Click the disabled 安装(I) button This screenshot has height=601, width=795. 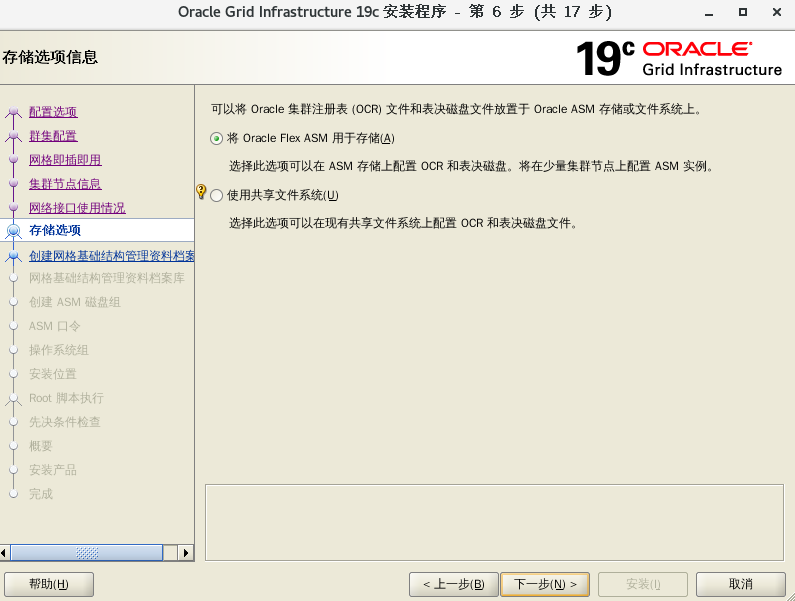click(643, 584)
